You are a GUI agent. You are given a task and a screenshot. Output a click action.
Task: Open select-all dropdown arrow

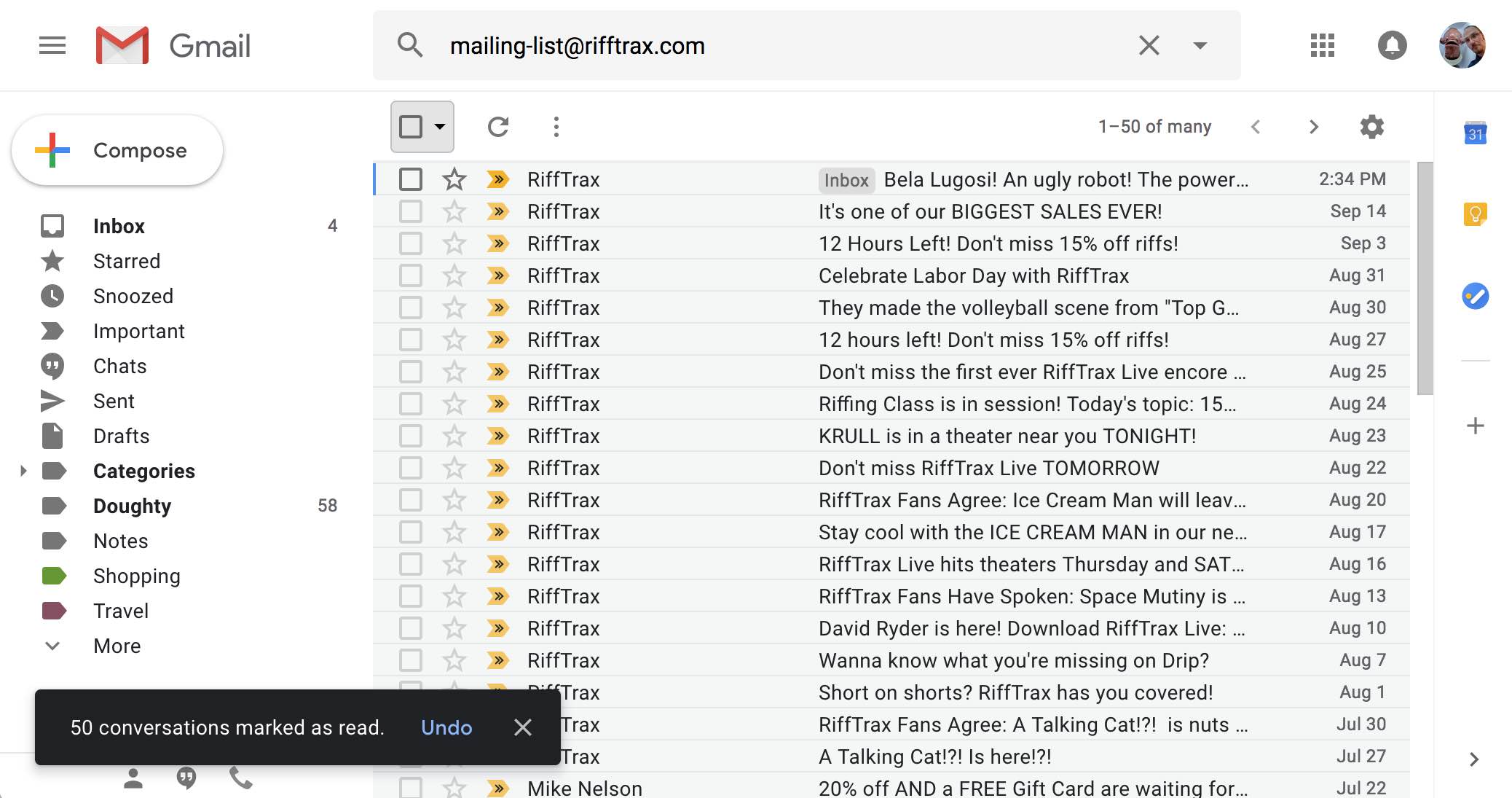tap(440, 127)
